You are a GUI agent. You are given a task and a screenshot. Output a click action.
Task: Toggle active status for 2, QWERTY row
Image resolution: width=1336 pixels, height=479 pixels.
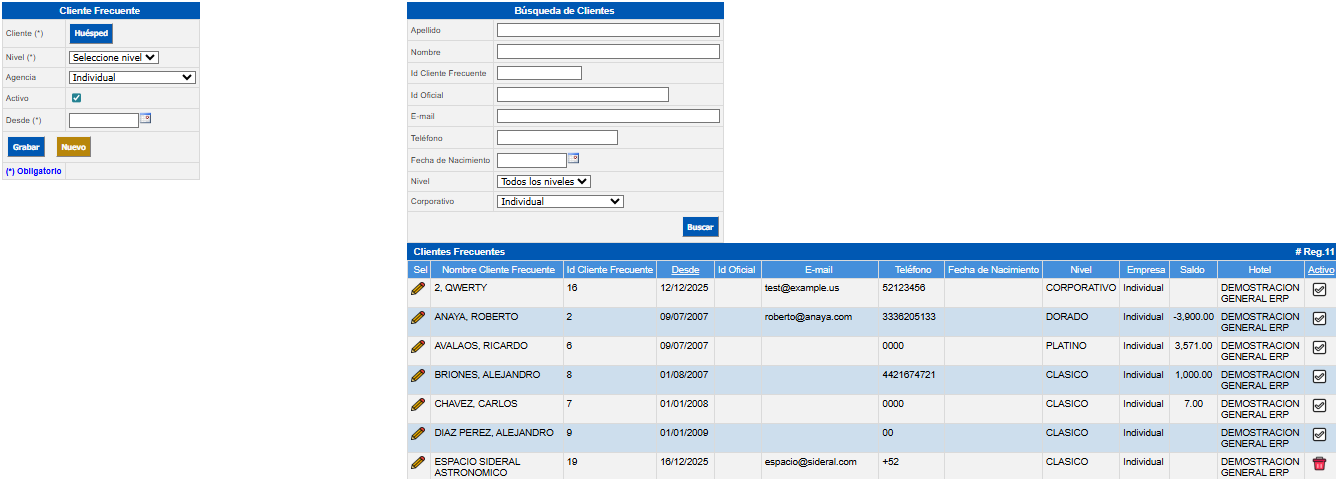(x=1319, y=289)
